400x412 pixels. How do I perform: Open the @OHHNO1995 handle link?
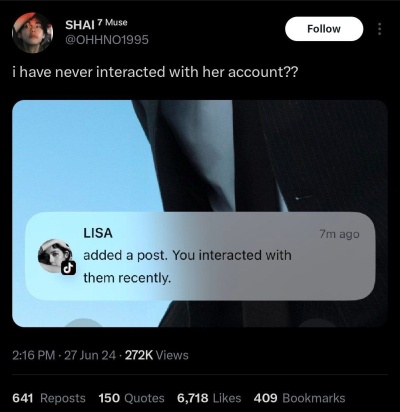click(107, 40)
